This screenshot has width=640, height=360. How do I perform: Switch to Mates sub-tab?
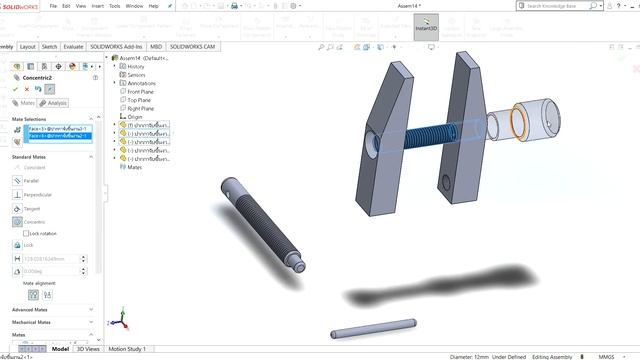point(24,103)
